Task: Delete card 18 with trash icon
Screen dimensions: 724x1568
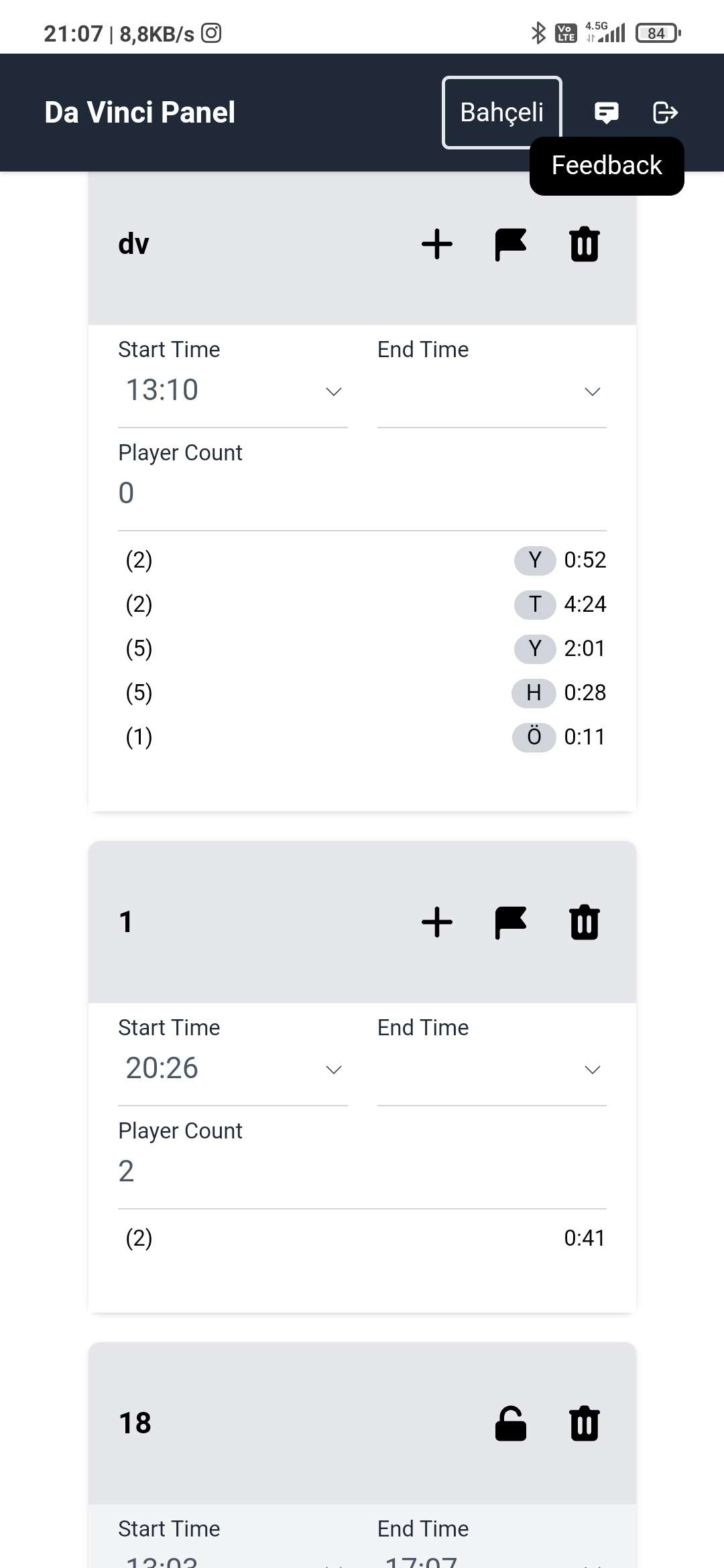Action: point(585,1423)
